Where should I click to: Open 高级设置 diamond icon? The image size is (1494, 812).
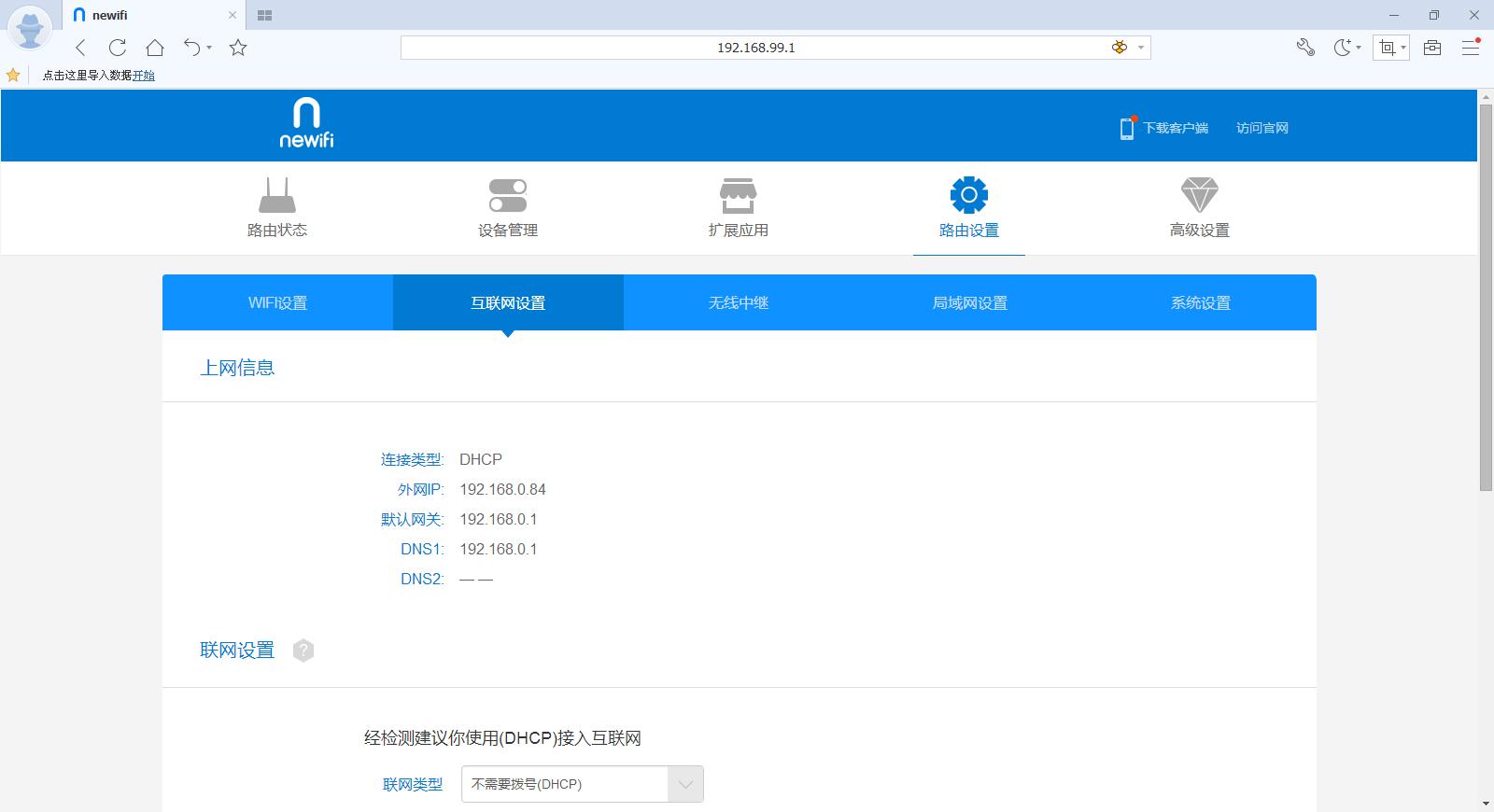1200,195
